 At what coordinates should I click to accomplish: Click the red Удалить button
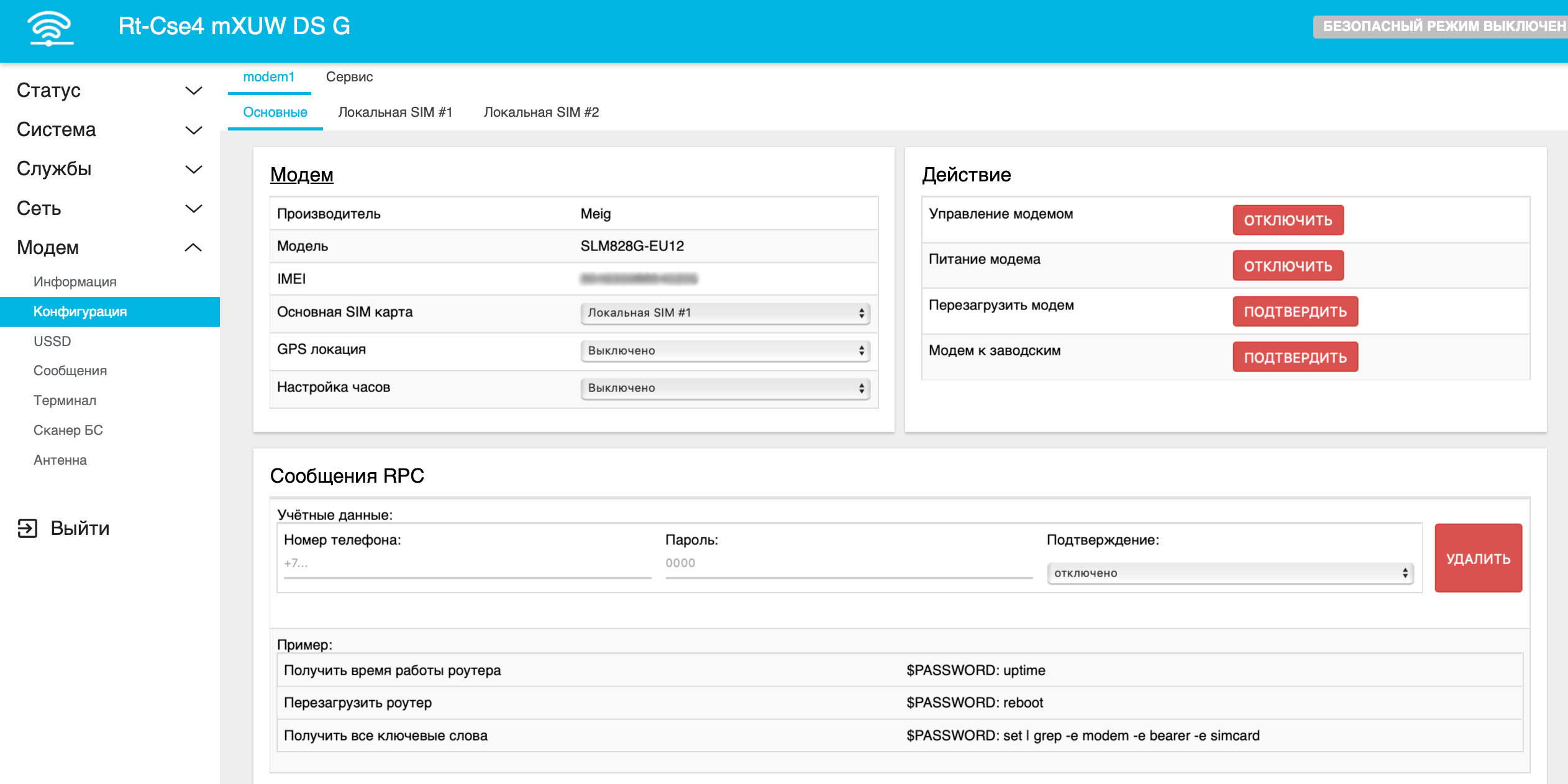[1477, 558]
